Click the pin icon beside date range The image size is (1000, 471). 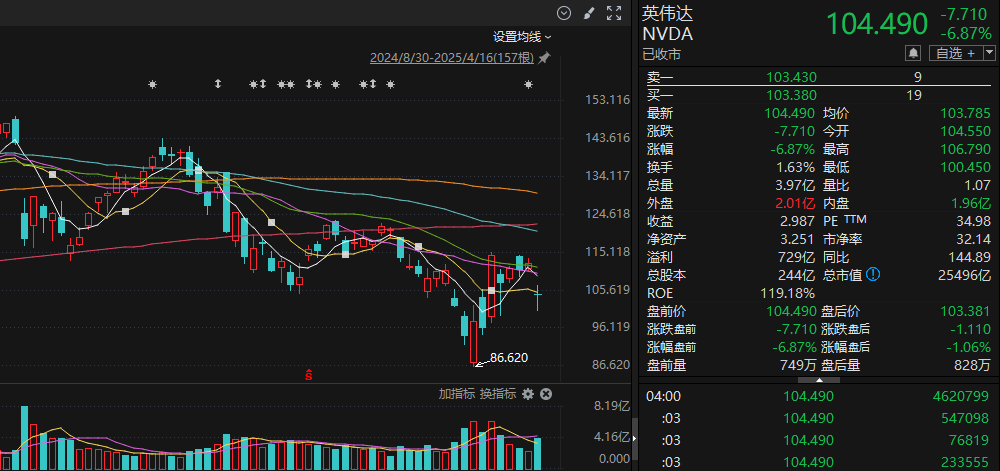pos(544,60)
